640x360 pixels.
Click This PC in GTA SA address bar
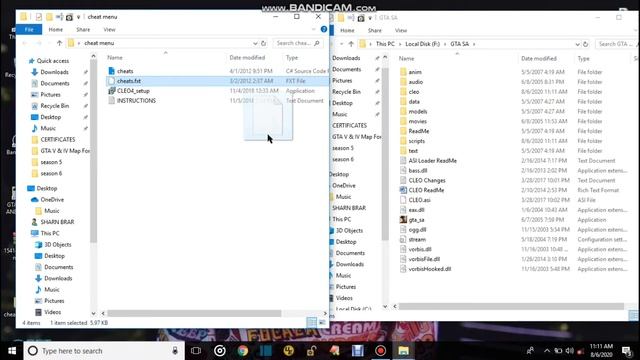(x=385, y=44)
